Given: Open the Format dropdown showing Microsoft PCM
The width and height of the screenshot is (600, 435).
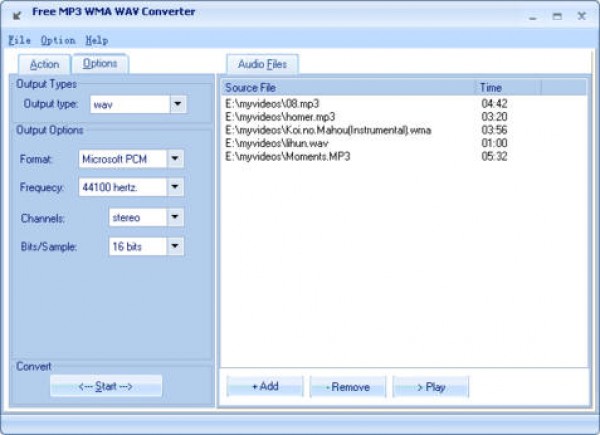Looking at the screenshot, I should pos(175,159).
